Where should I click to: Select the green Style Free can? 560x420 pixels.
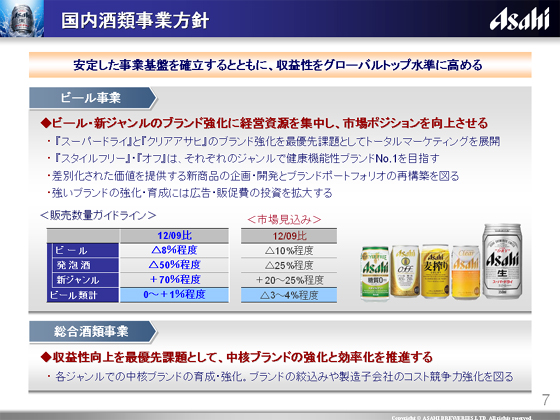[375, 273]
